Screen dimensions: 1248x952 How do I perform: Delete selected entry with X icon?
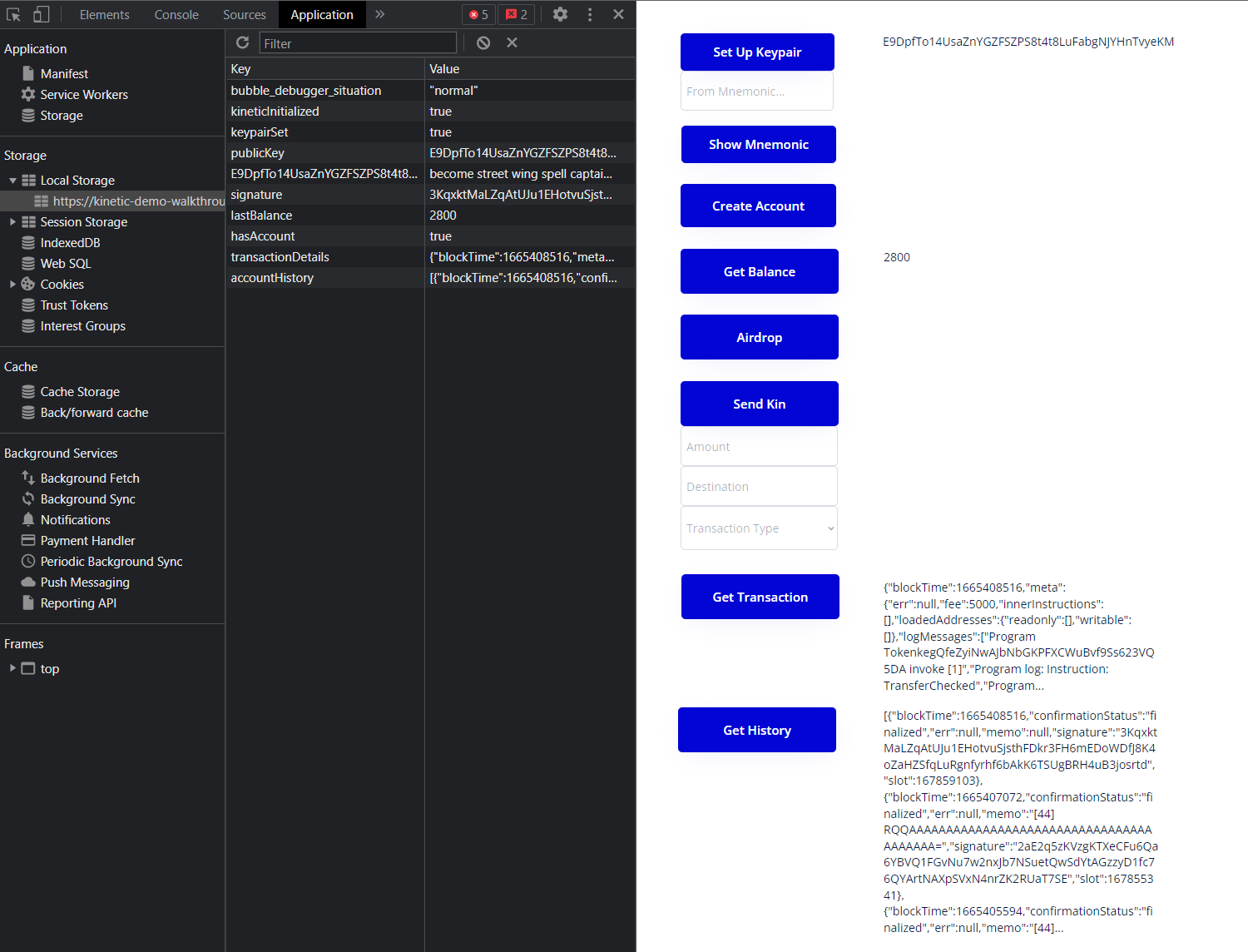pos(512,42)
